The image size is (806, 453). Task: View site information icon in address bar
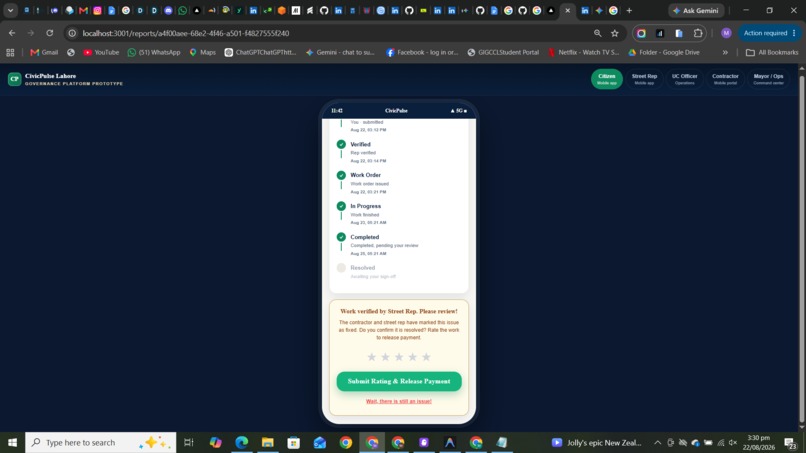click(x=72, y=33)
